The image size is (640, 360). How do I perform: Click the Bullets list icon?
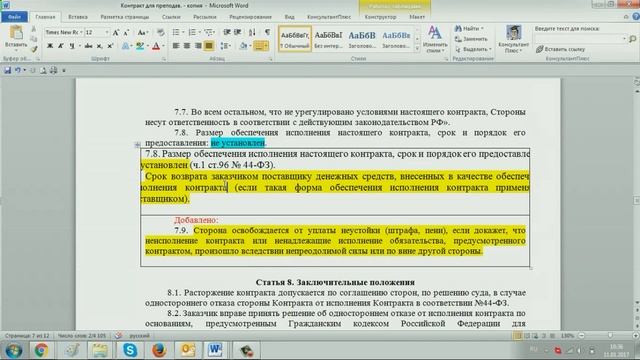[x=176, y=32]
